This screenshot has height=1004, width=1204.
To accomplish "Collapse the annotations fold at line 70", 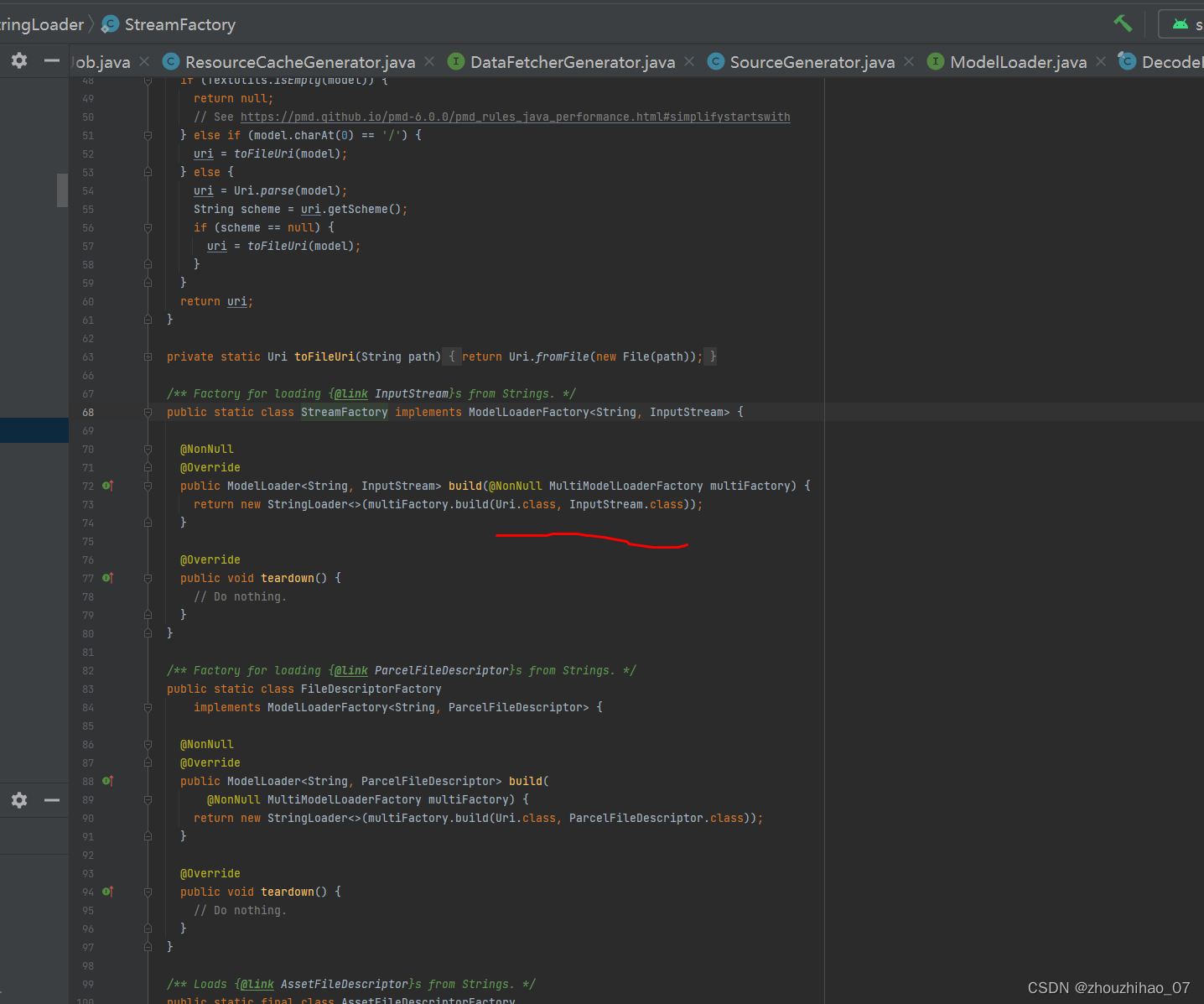I will (x=148, y=449).
